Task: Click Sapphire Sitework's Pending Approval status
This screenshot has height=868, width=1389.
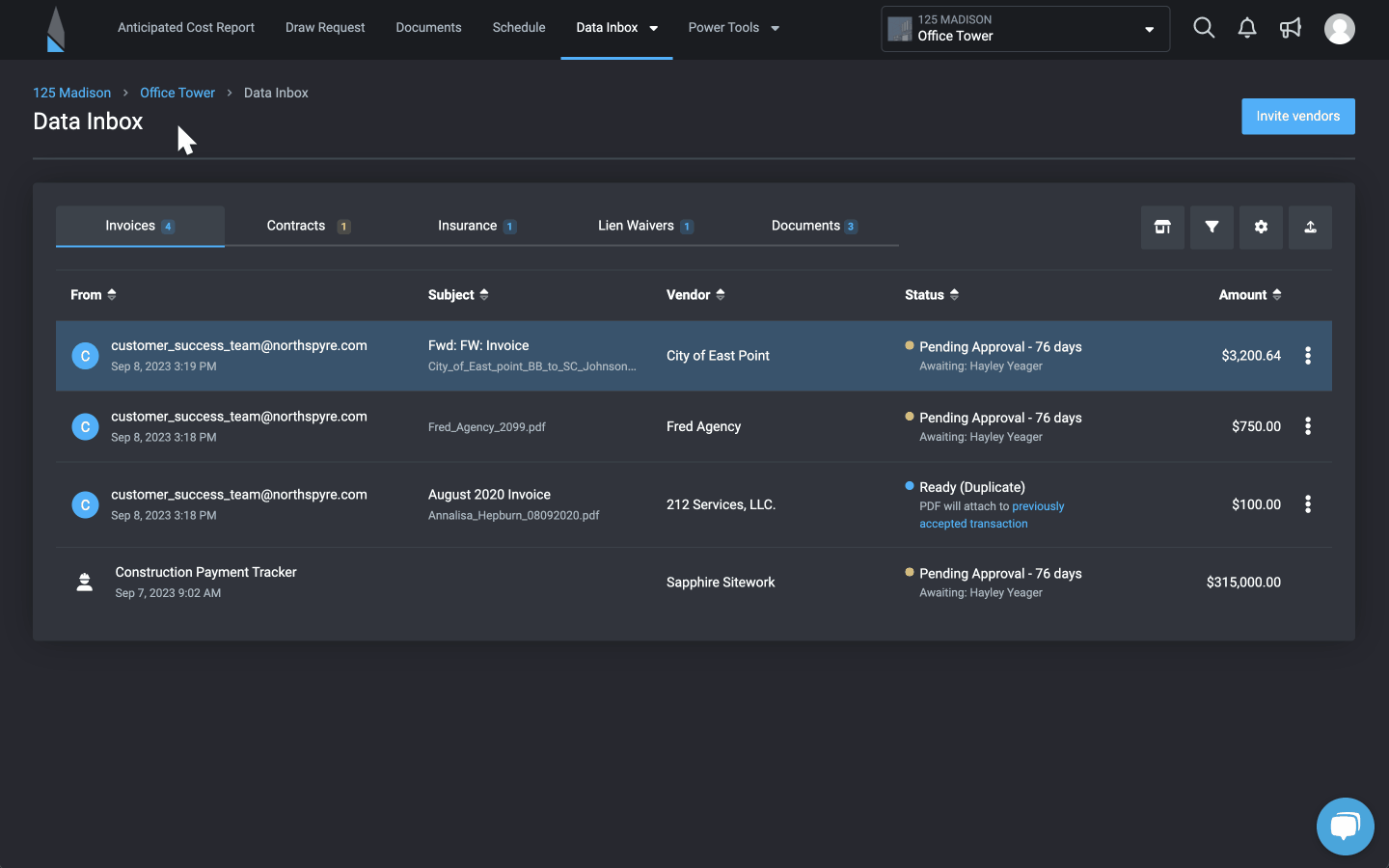Action: (x=1000, y=574)
